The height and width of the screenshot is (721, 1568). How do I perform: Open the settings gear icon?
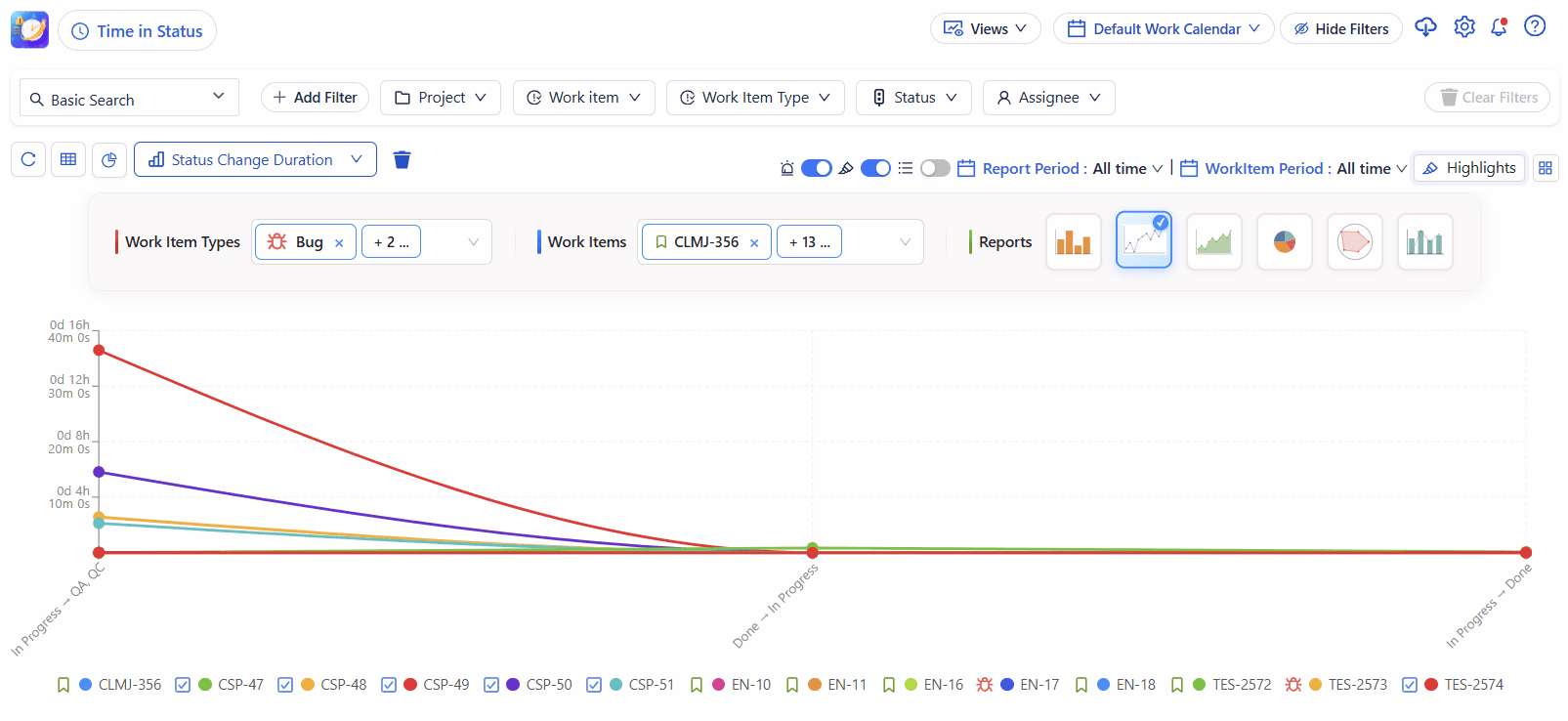(x=1463, y=27)
